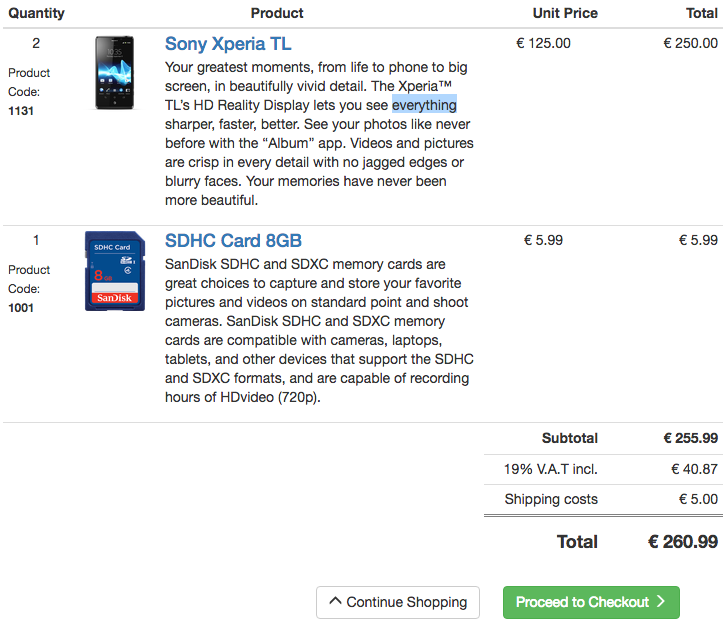Click the highlighted word "everything" in description
The height and width of the screenshot is (627, 728).
coord(424,105)
